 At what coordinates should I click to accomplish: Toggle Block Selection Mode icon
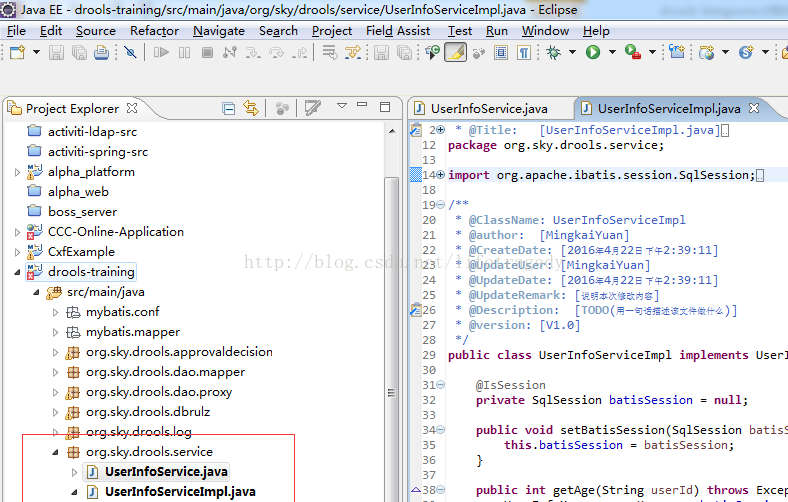[x=501, y=52]
